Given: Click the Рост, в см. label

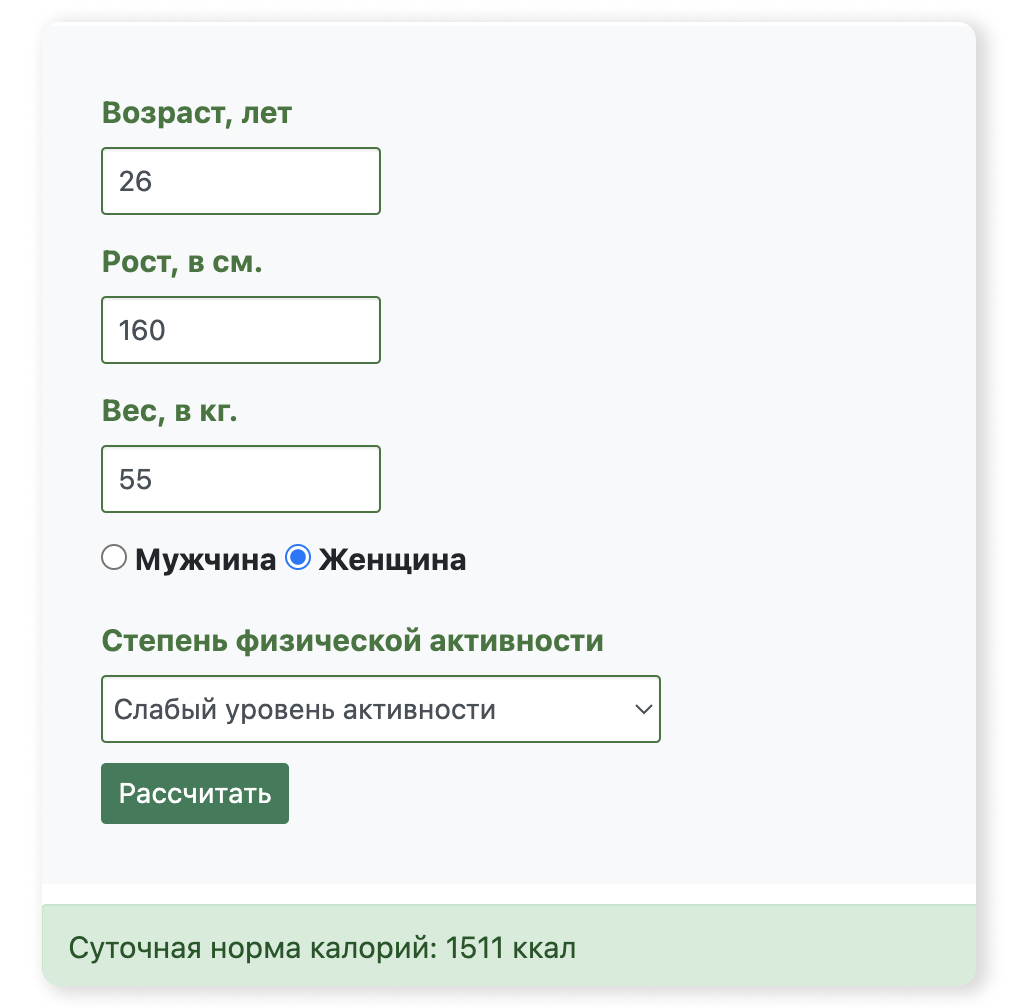Looking at the screenshot, I should click(181, 262).
